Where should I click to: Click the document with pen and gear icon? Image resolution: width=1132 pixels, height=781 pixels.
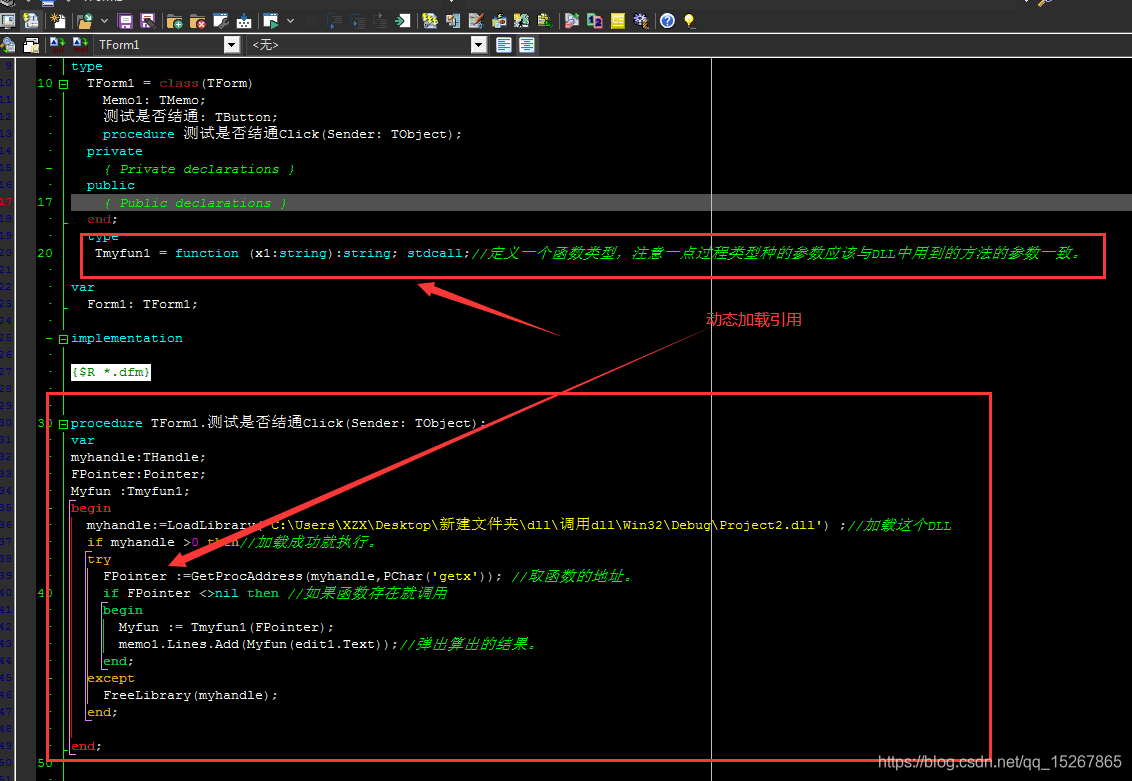476,21
